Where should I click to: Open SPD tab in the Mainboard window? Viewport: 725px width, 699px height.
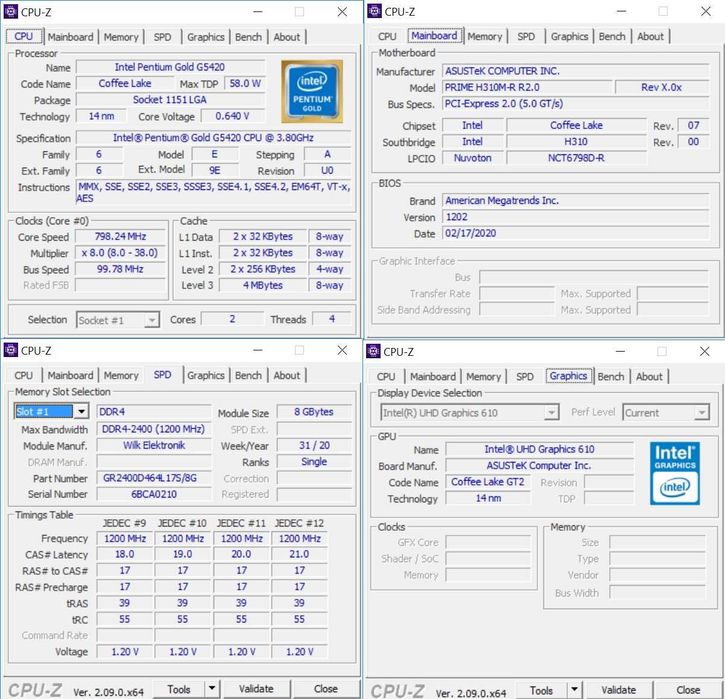click(526, 37)
